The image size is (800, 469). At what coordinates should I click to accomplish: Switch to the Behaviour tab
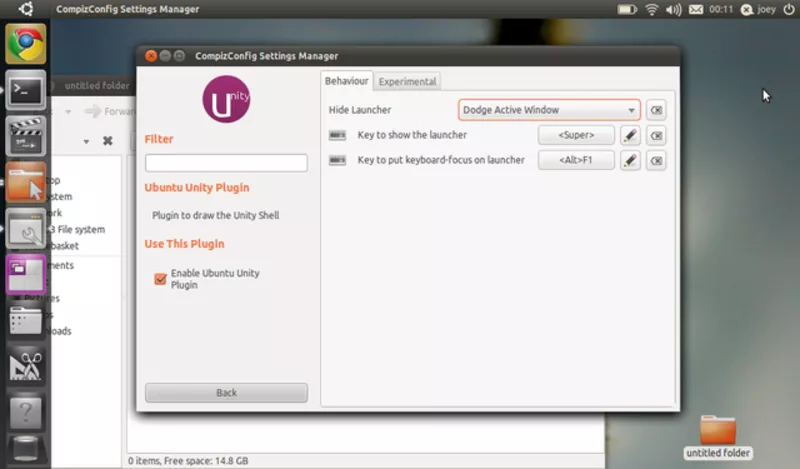tap(346, 81)
